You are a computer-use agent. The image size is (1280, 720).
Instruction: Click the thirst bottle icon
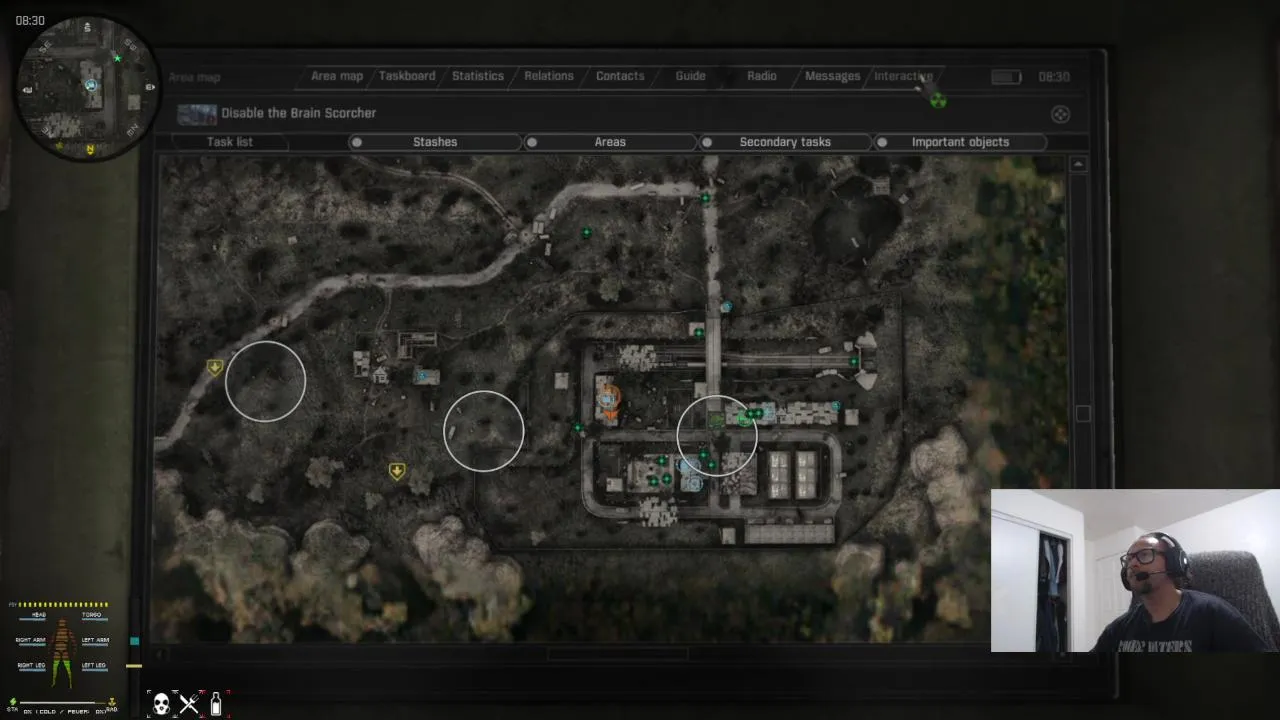click(x=216, y=704)
